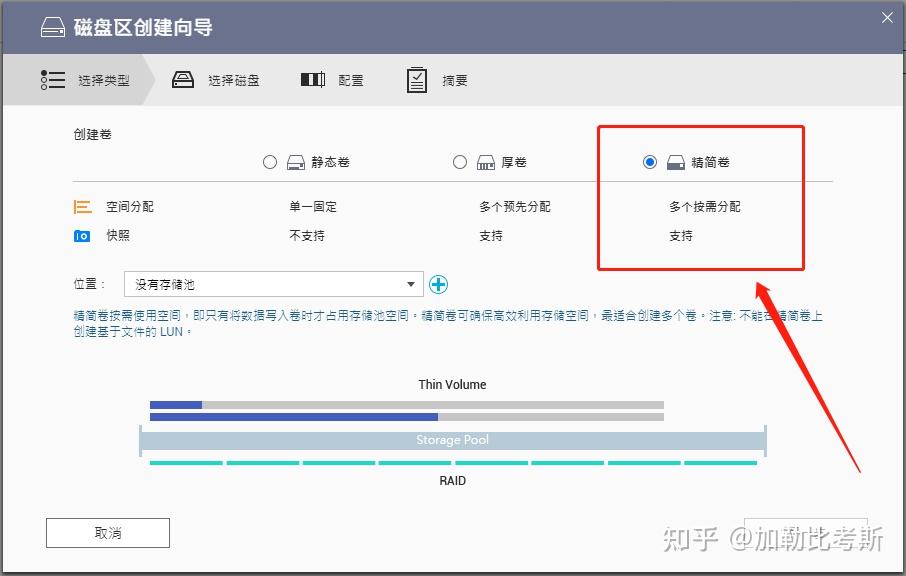The width and height of the screenshot is (906, 576).
Task: Click the 取消 button
Action: (x=107, y=532)
